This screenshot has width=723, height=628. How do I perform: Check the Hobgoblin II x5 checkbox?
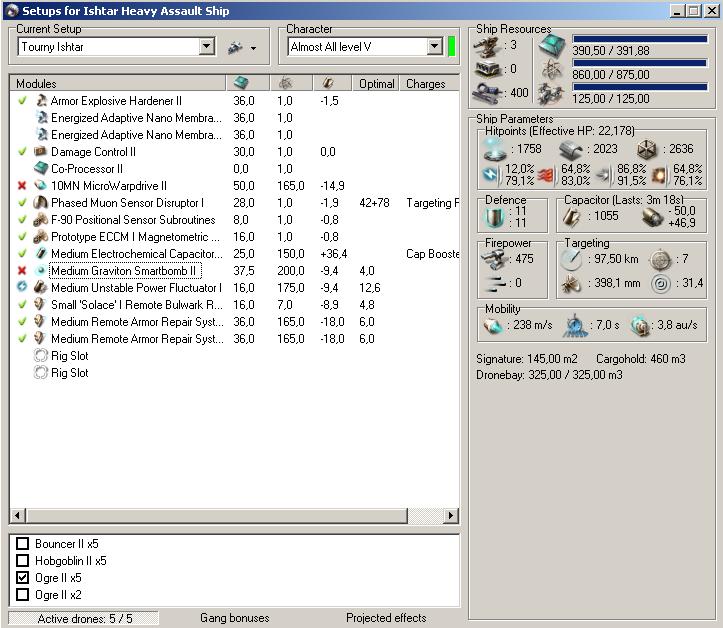(22, 561)
